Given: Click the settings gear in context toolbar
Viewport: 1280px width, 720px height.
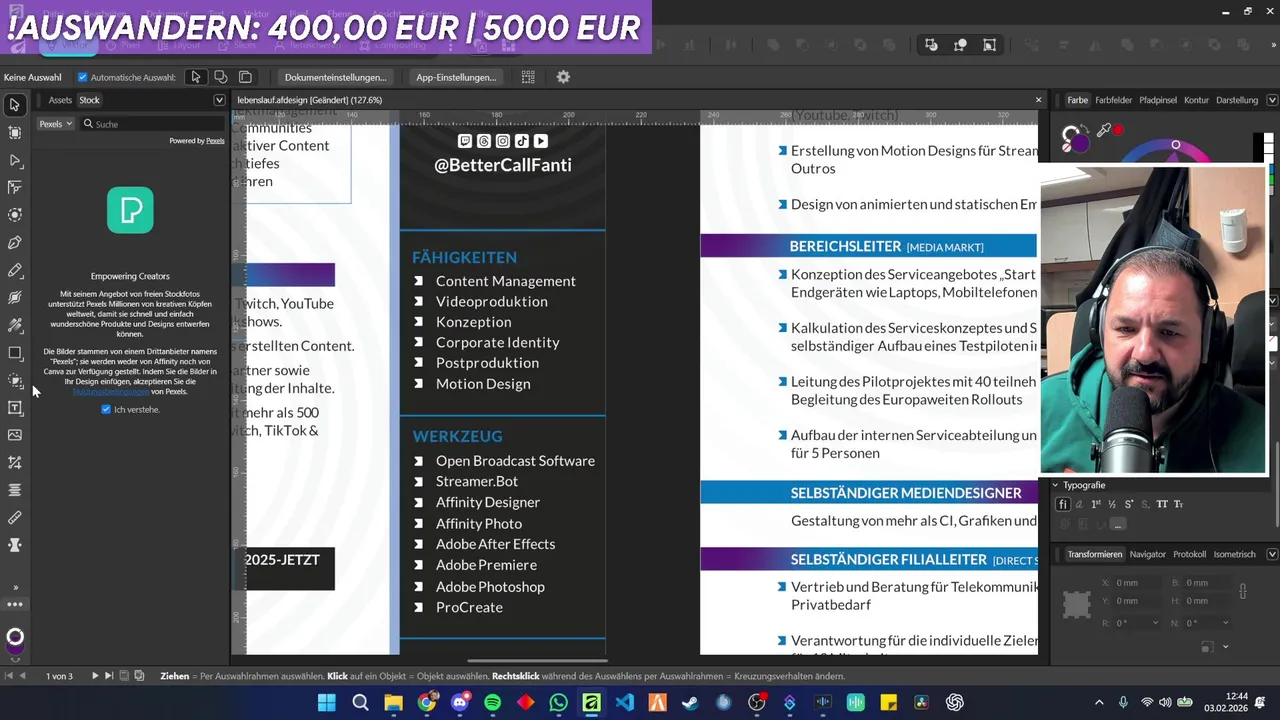Looking at the screenshot, I should pos(563,77).
